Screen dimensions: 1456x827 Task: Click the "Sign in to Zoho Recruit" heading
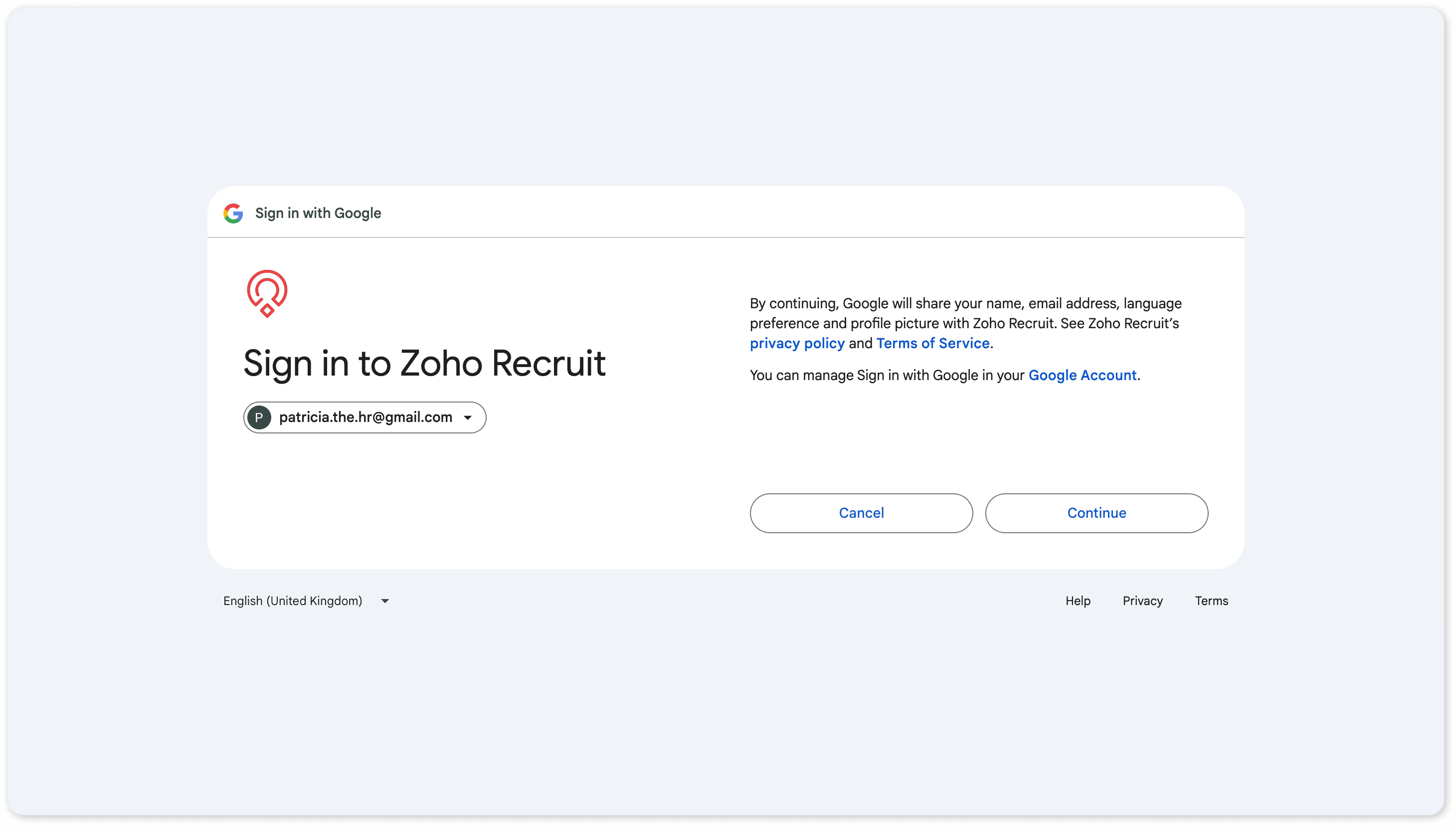click(424, 364)
